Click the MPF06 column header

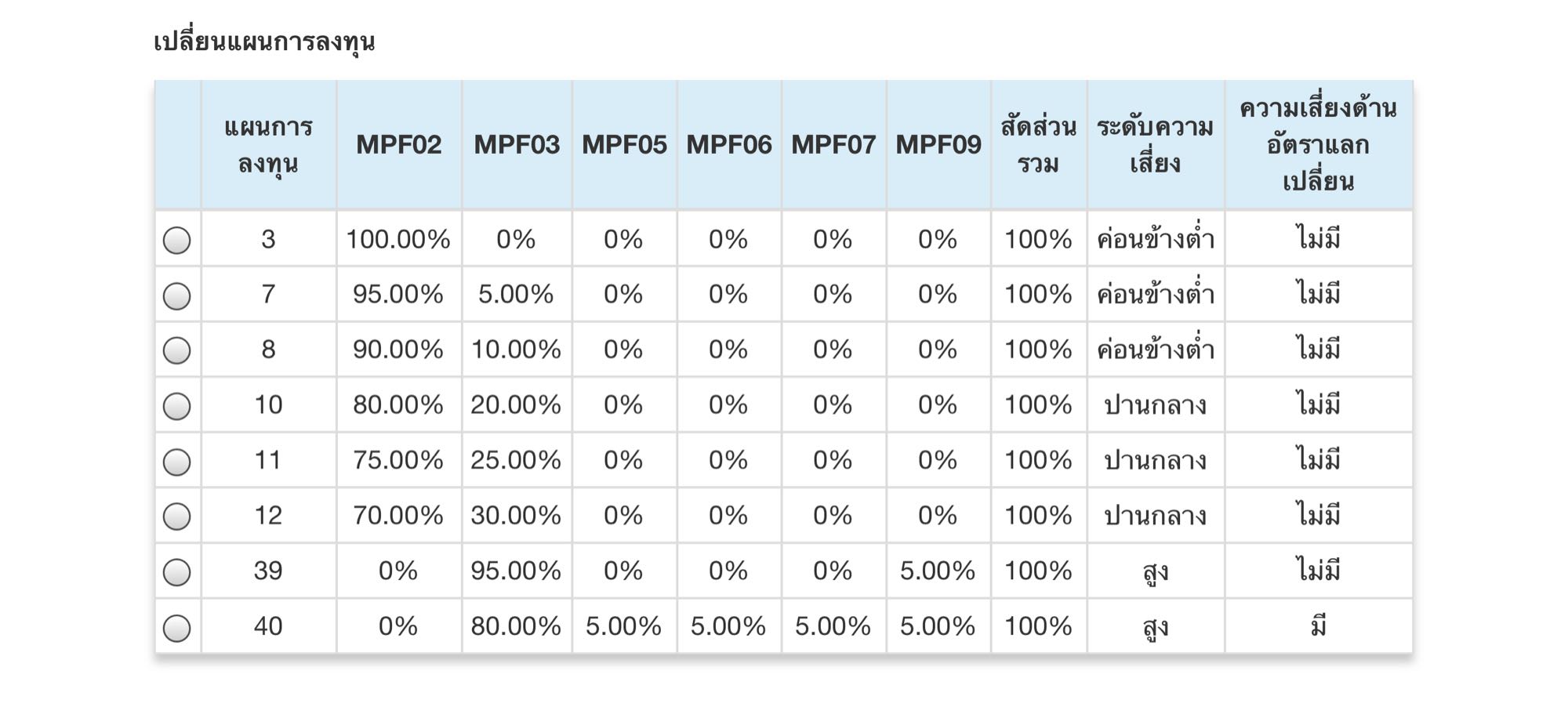pos(729,145)
